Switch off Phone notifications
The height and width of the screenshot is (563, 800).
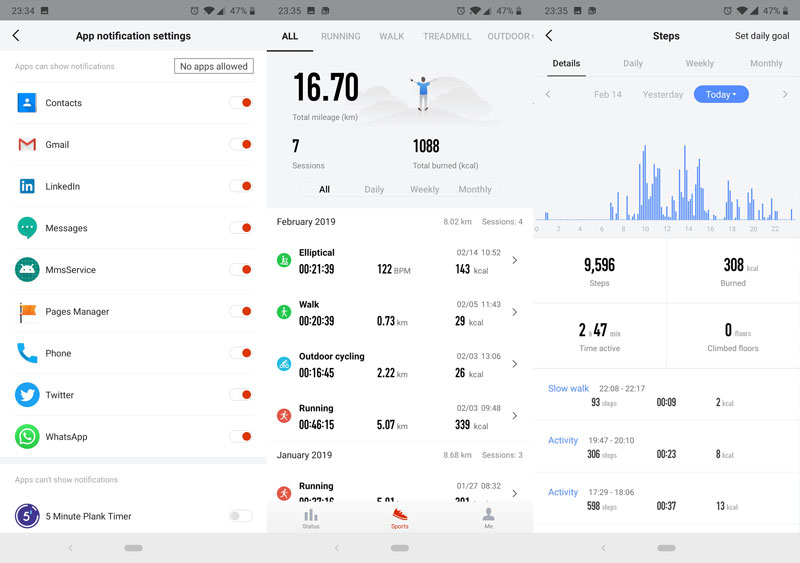(241, 353)
